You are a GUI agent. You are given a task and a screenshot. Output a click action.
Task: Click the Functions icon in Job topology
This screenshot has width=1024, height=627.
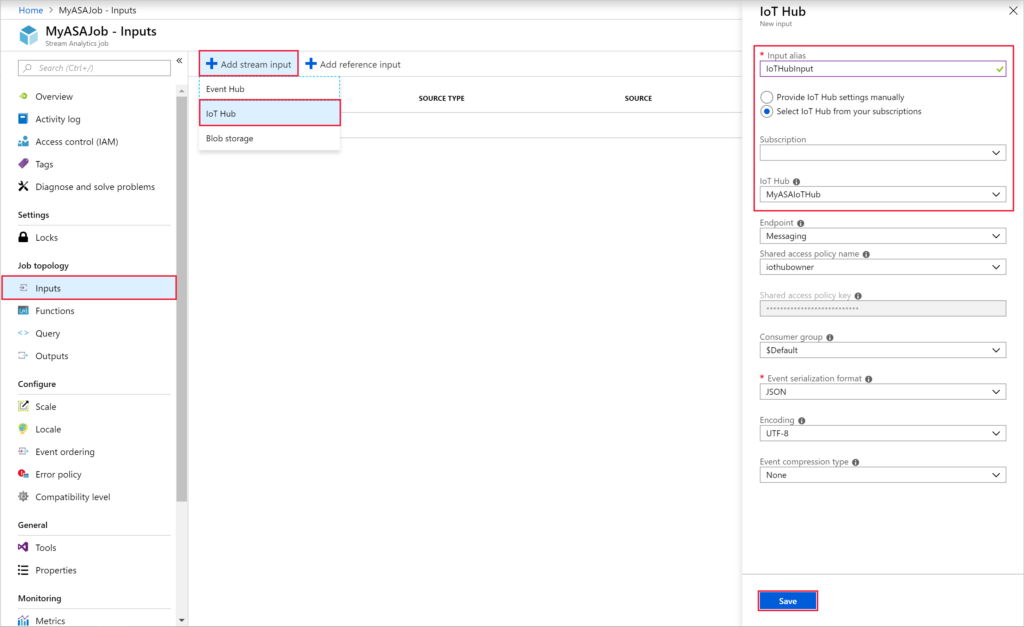click(24, 310)
